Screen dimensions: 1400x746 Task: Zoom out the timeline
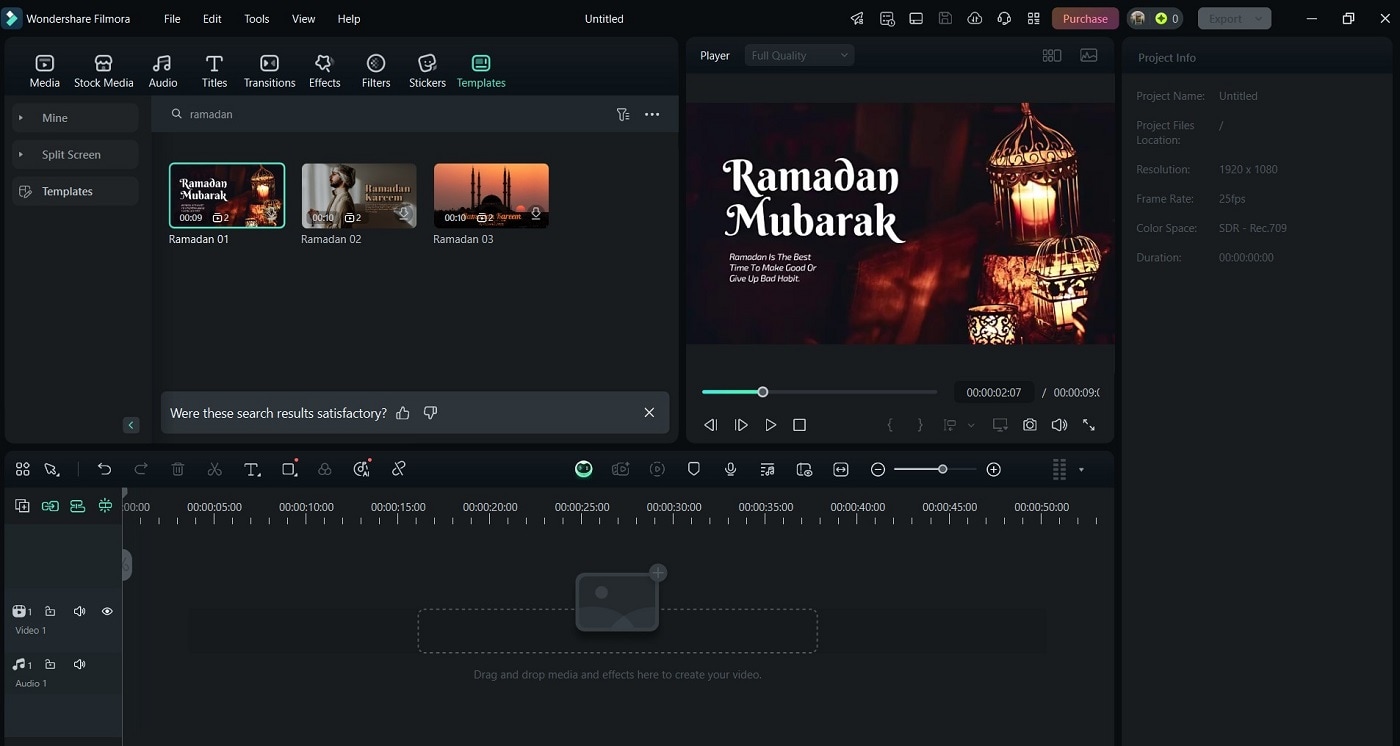point(878,469)
